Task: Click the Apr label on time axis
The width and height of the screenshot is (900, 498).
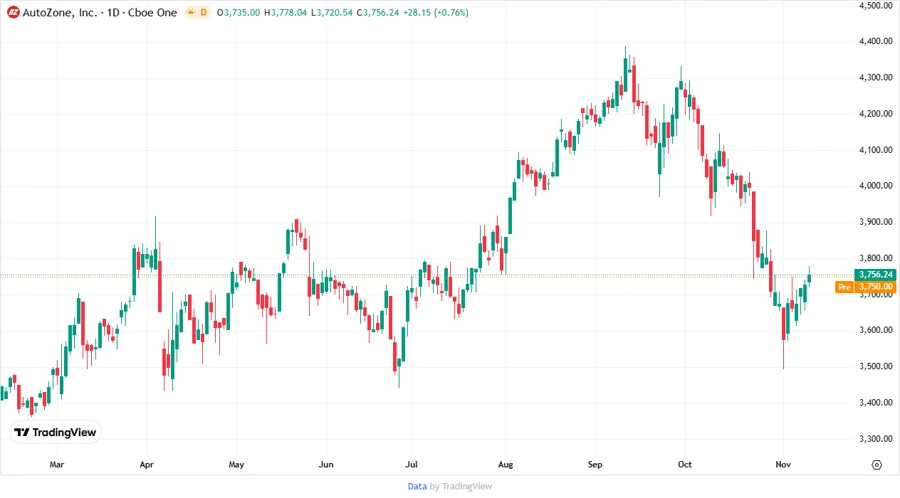Action: coord(146,464)
